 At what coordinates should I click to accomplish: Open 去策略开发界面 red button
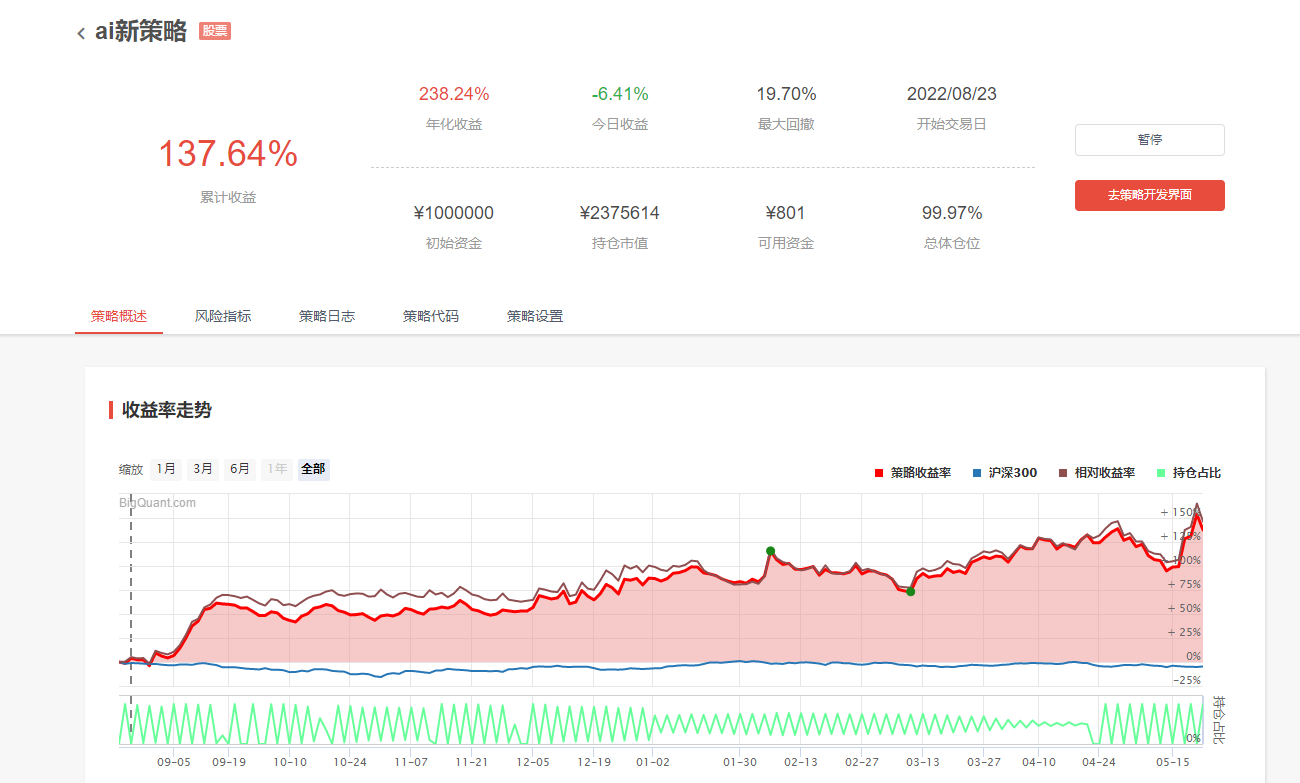tap(1149, 195)
